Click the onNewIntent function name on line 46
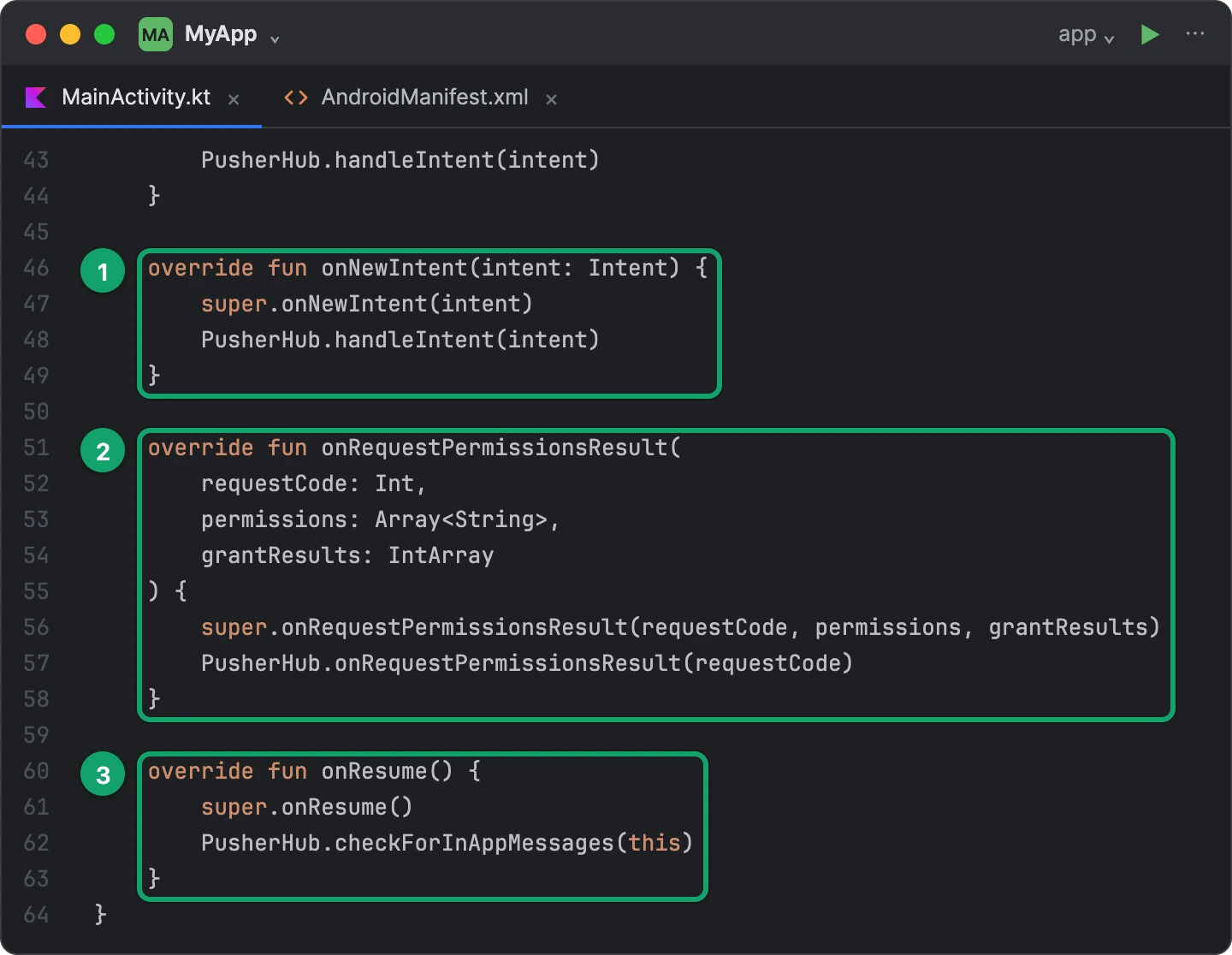Screen dimensions: 1232x955 pyautogui.click(x=394, y=268)
